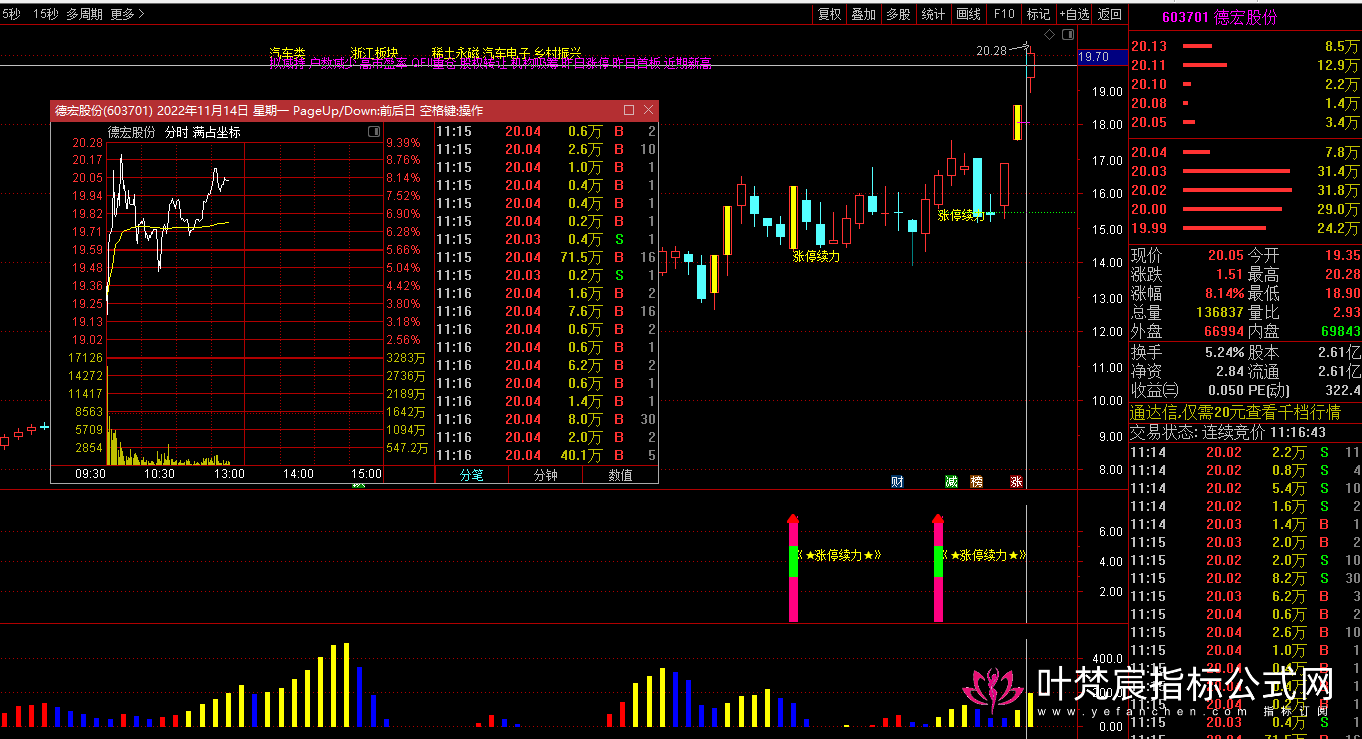Click the diamond icon above the price axis
The width and height of the screenshot is (1362, 739).
click(x=1048, y=35)
